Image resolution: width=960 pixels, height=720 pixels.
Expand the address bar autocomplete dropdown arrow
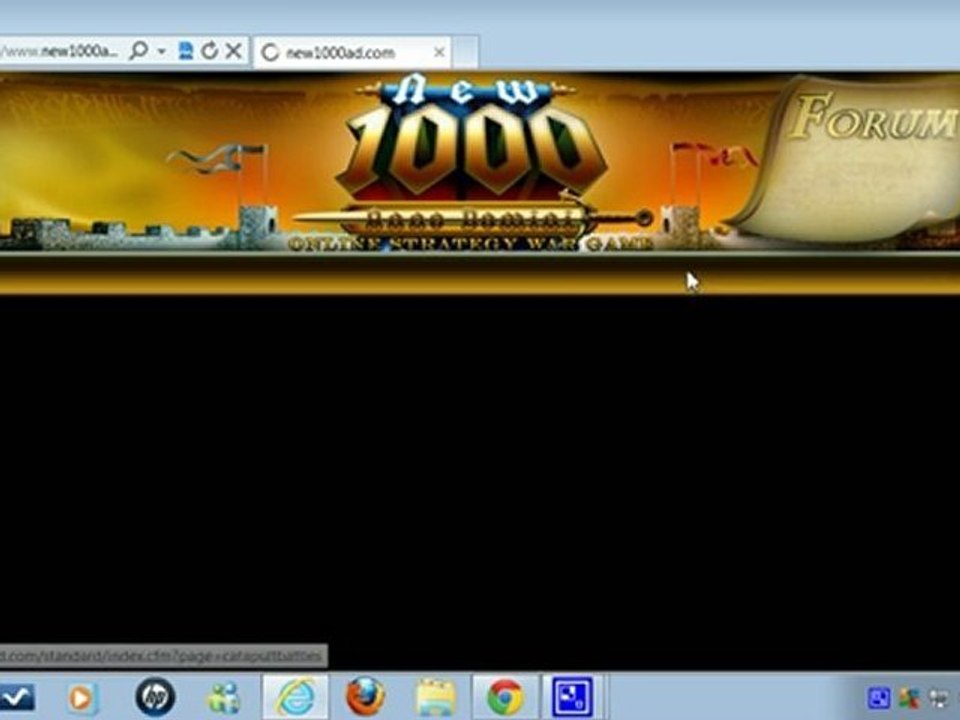(162, 51)
